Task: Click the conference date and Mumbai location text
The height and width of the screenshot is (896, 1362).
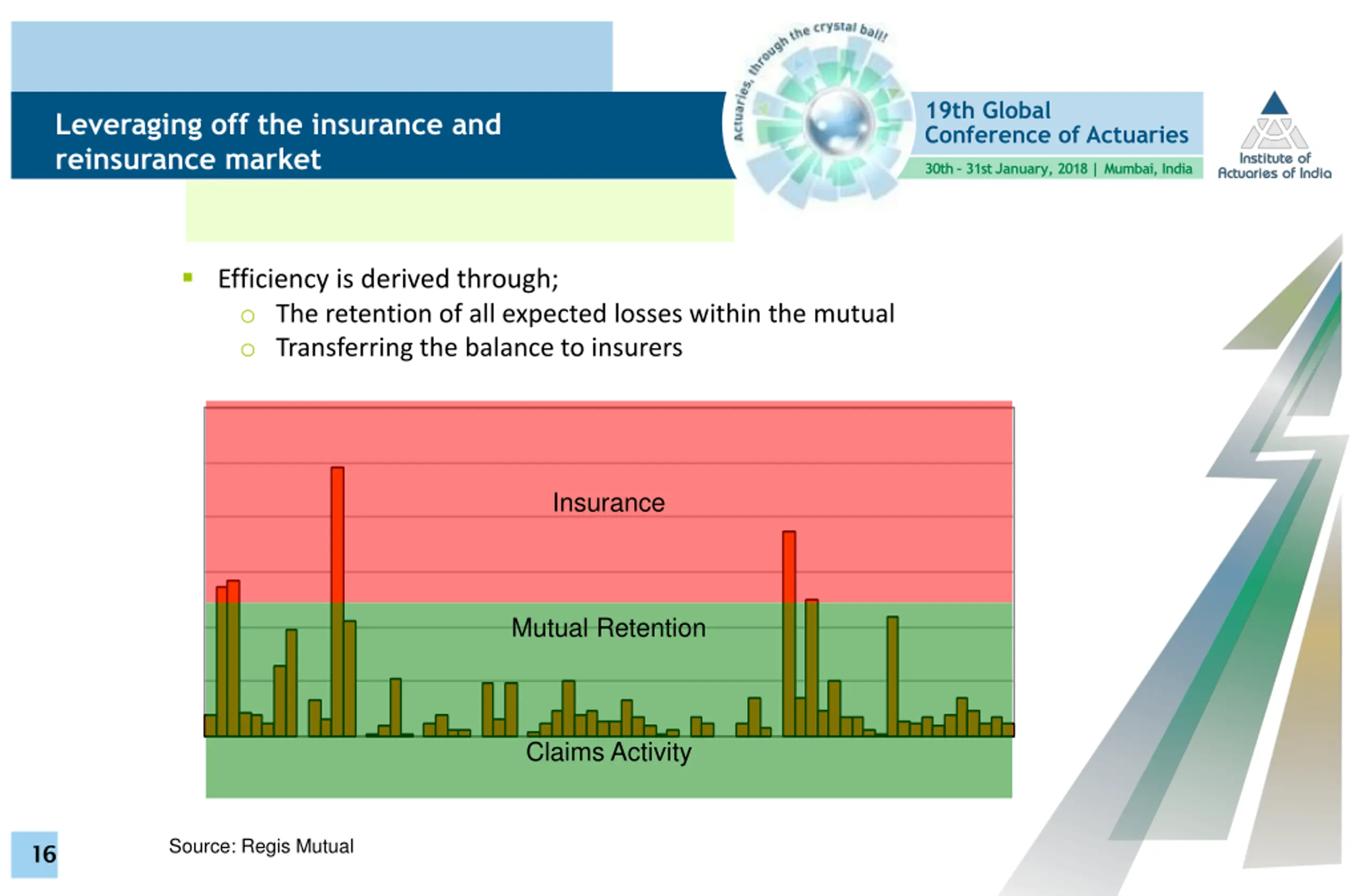Action: 1058,169
